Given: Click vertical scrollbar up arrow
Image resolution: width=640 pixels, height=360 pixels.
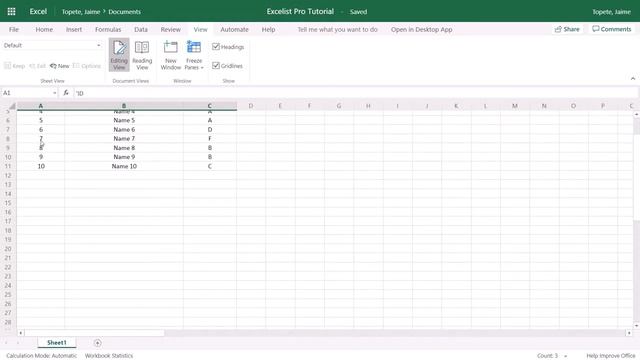Looking at the screenshot, I should click(x=636, y=114).
